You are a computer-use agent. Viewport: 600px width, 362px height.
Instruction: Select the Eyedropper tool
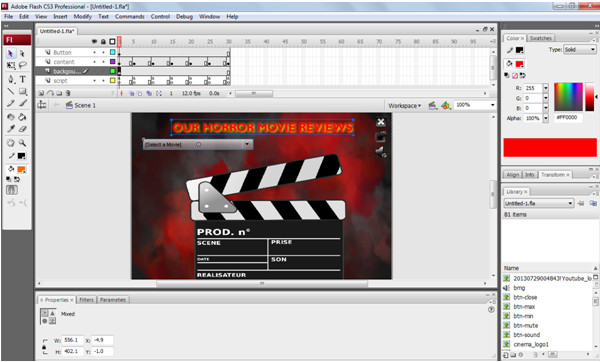(x=11, y=129)
